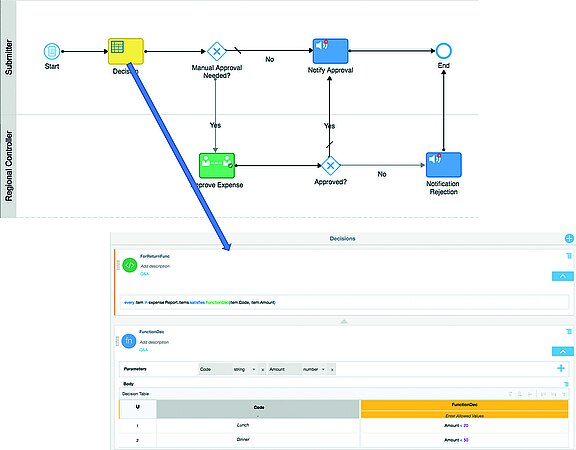Collapse the FunctionDec decision panel

562,352
